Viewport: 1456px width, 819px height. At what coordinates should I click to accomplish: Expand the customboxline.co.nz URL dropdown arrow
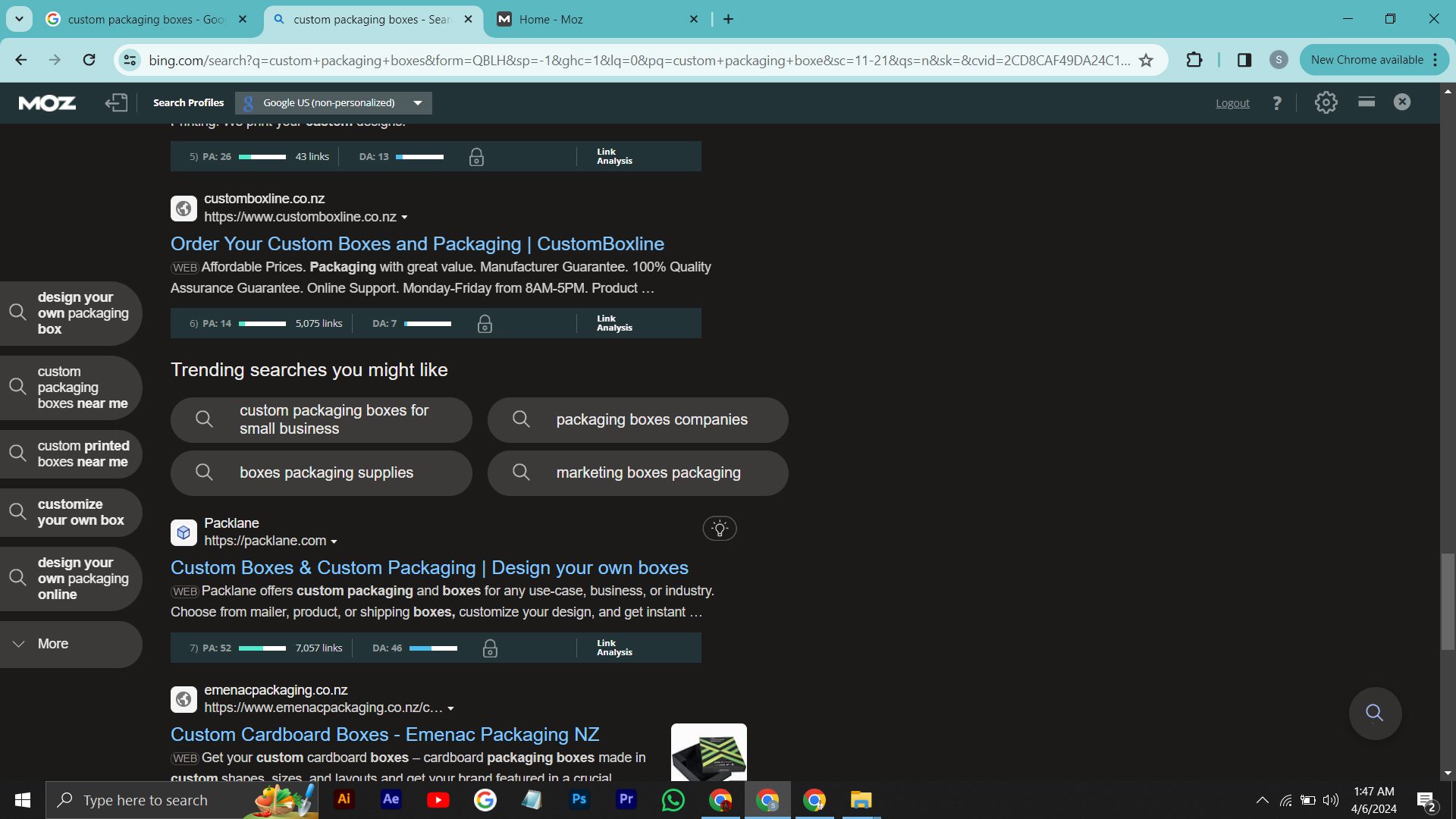click(404, 218)
